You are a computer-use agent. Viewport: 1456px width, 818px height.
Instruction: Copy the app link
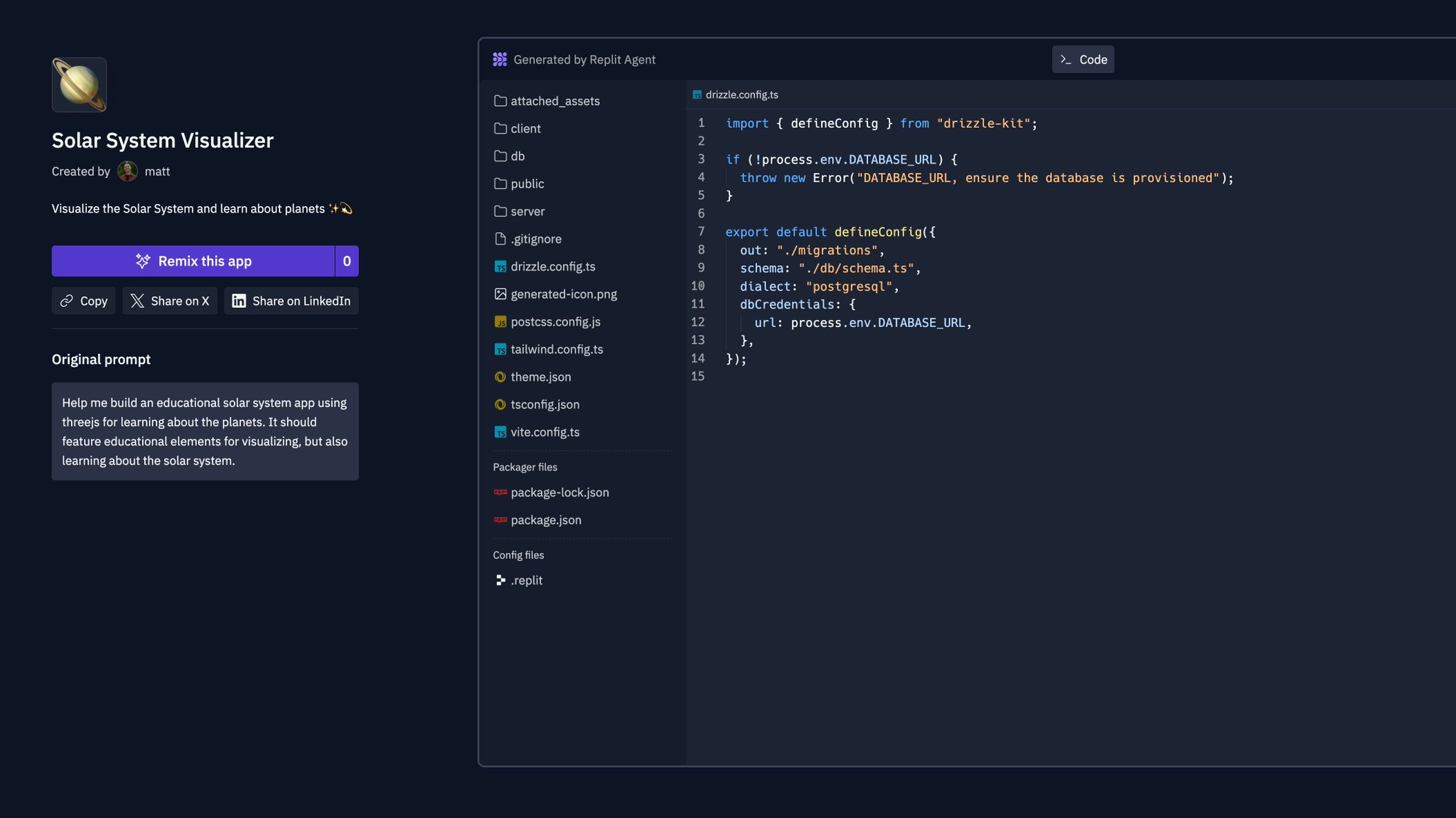point(83,301)
